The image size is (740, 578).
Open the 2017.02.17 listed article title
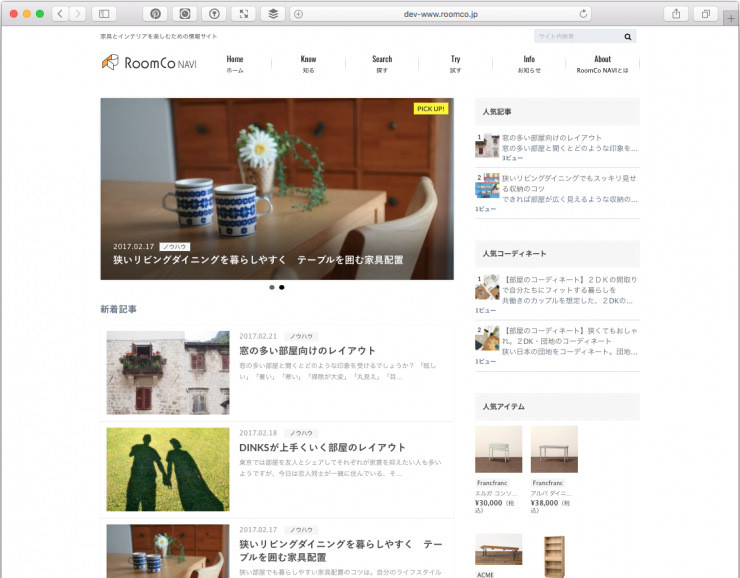click(x=341, y=551)
